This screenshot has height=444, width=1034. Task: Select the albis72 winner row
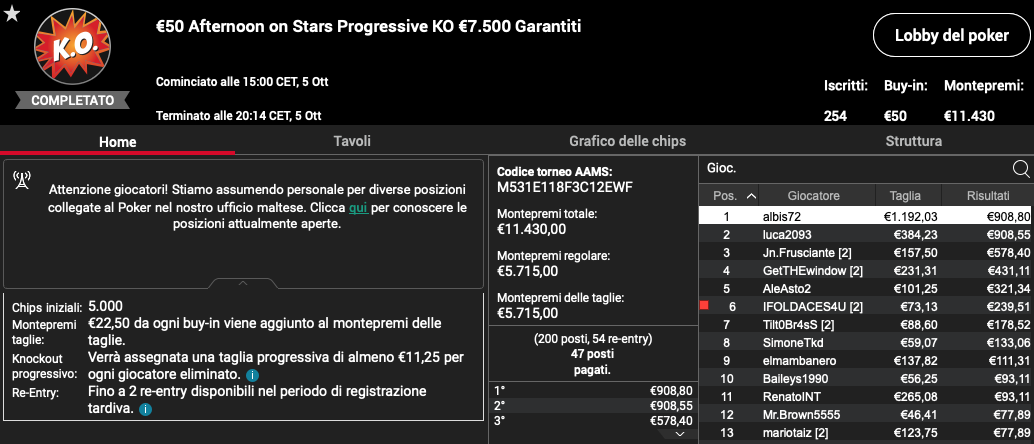pos(866,216)
